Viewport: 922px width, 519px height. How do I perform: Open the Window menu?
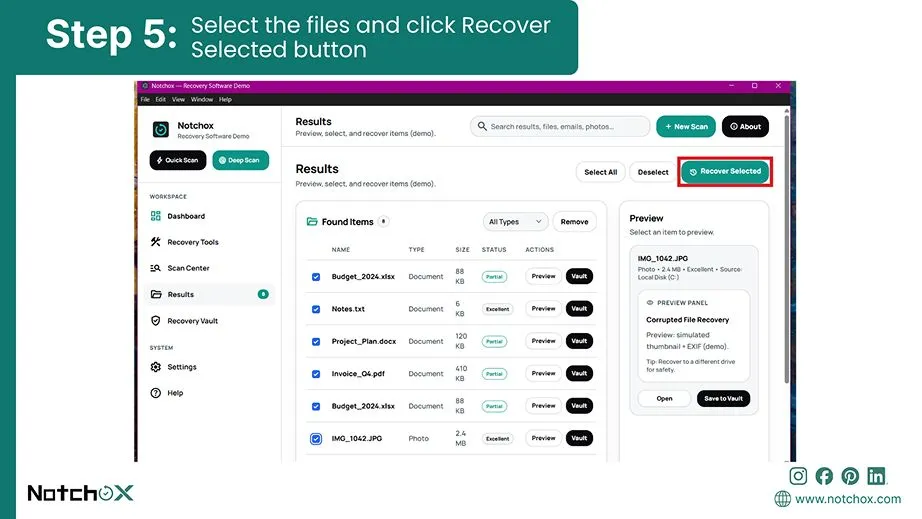click(x=202, y=99)
